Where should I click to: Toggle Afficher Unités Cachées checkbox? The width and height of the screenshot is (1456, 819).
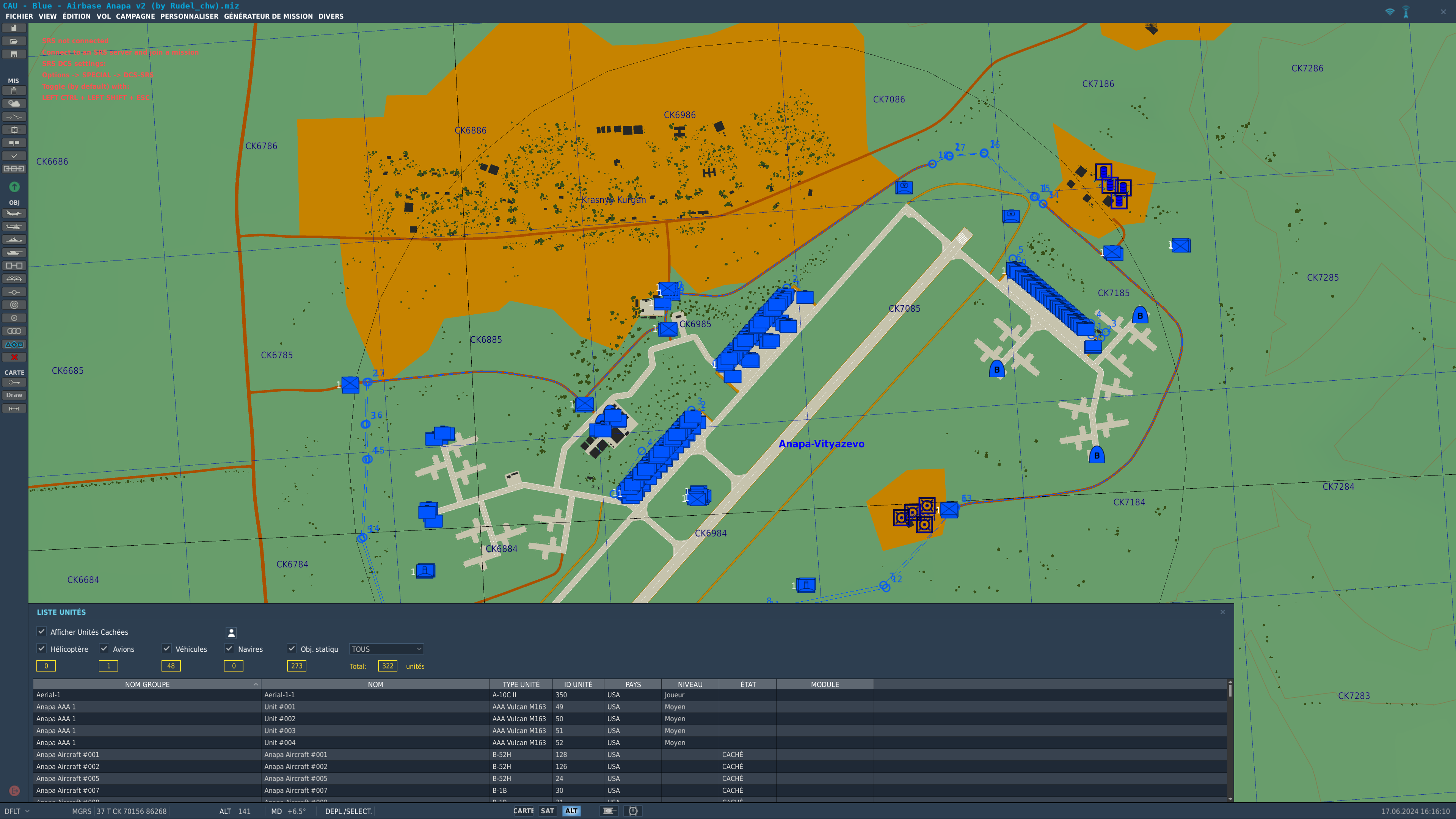[41, 631]
